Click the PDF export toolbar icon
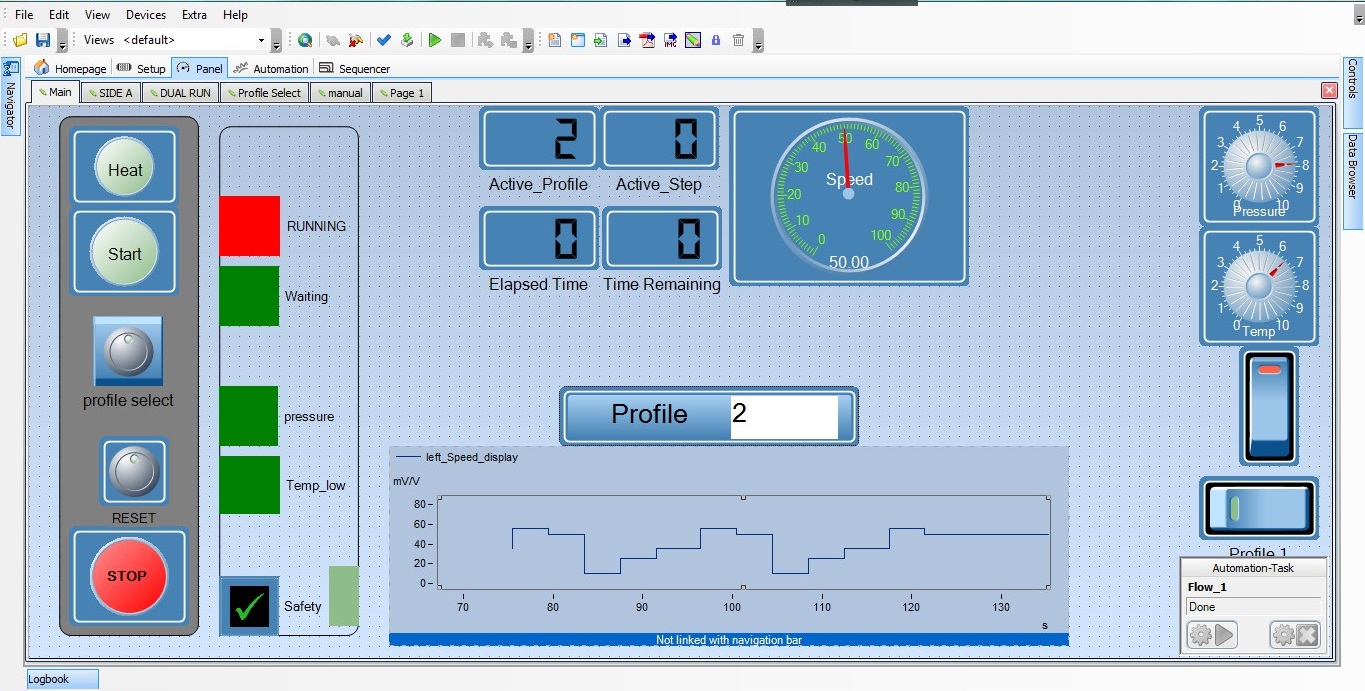Viewport: 1365px width, 691px height. 647,40
